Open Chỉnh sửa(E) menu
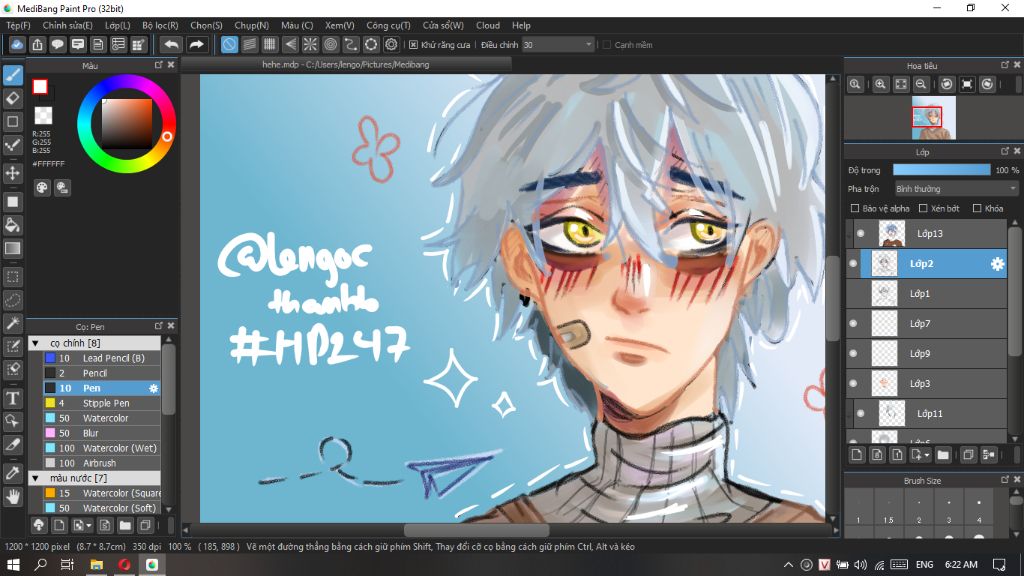Viewport: 1024px width, 576px height. 67,25
